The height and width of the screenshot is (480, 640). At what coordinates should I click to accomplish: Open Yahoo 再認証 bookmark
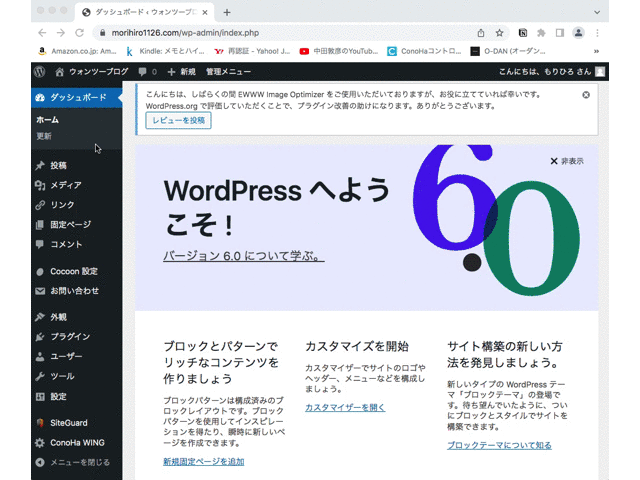click(252, 51)
